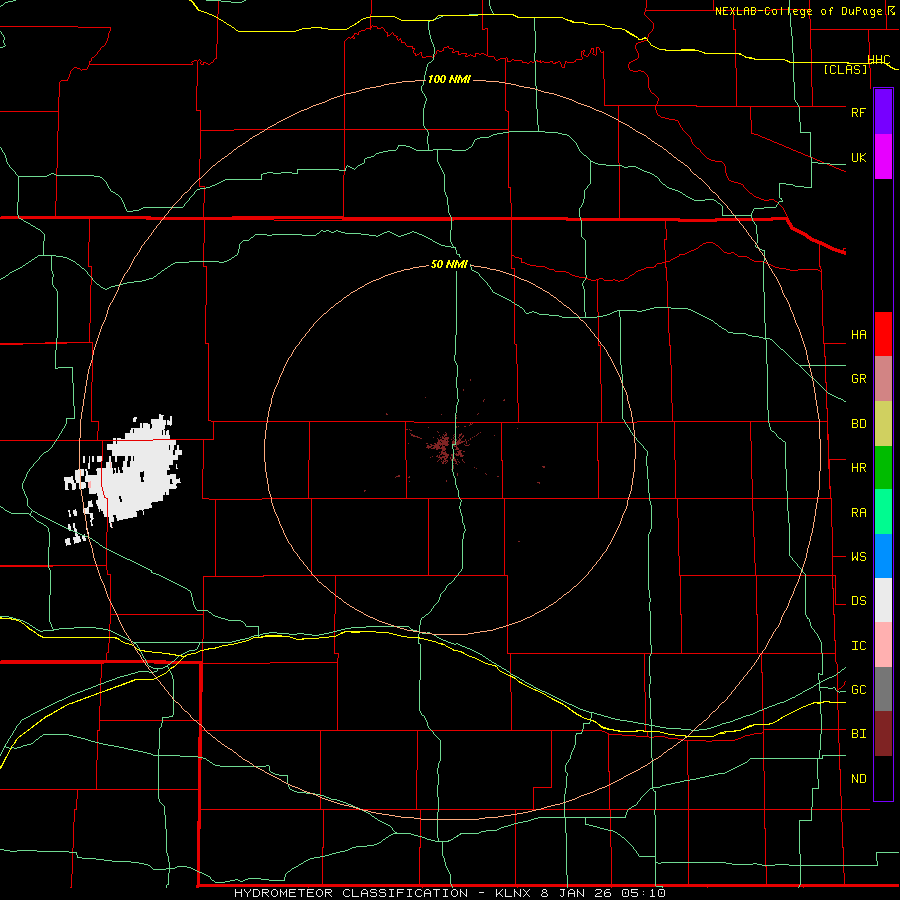Click the HR green legend color swatch
Image resolution: width=900 pixels, height=900 pixels.
click(883, 468)
